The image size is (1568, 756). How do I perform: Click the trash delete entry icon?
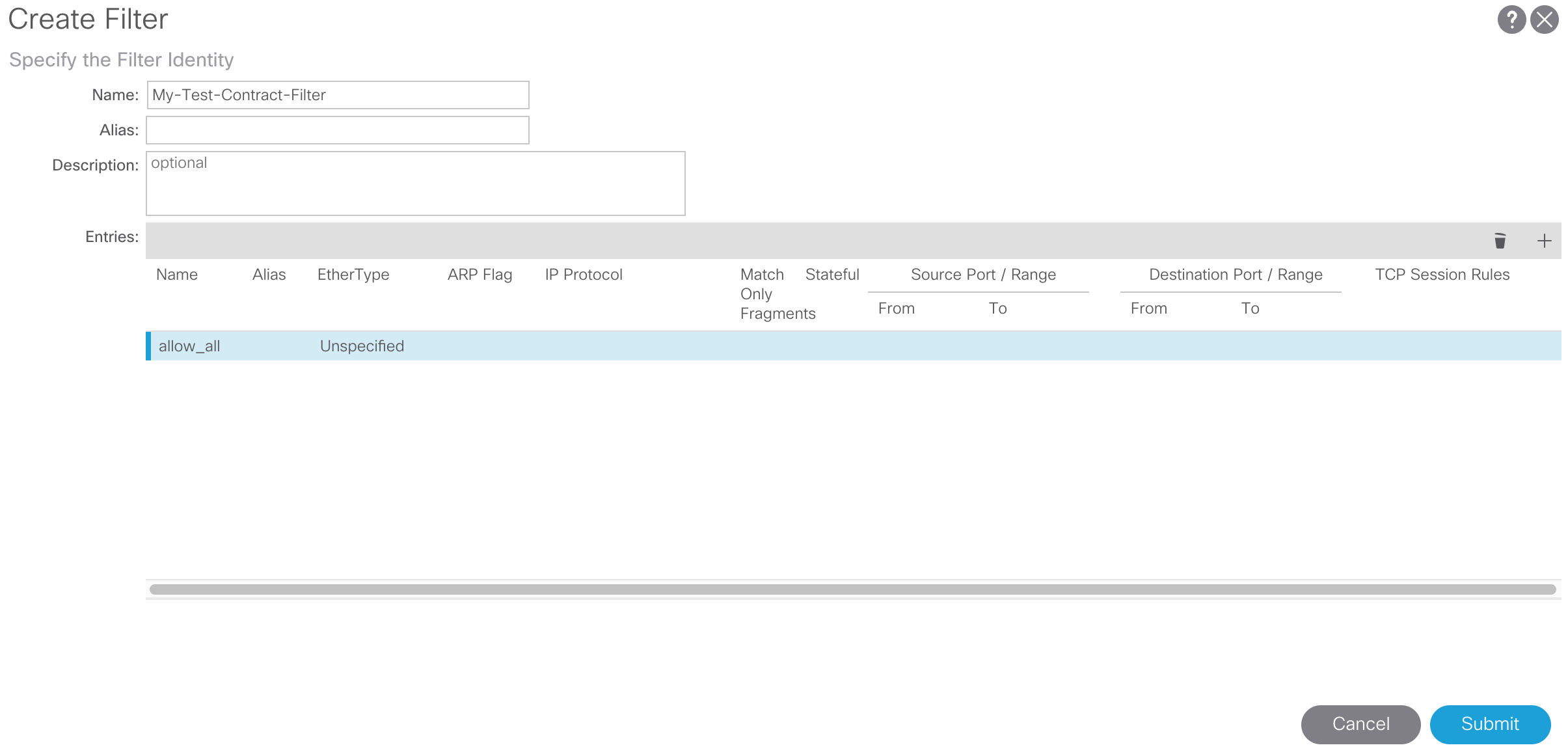[x=1500, y=241]
